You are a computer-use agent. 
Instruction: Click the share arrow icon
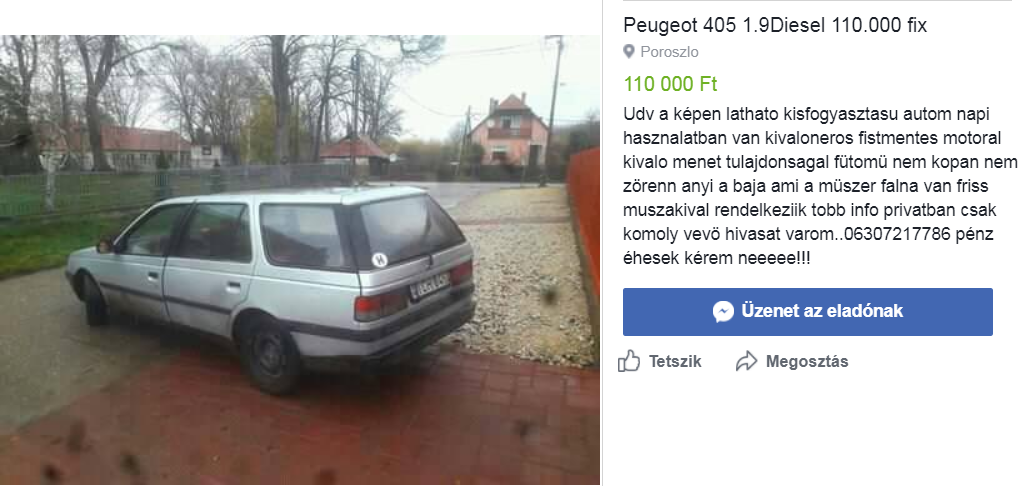[x=747, y=361]
